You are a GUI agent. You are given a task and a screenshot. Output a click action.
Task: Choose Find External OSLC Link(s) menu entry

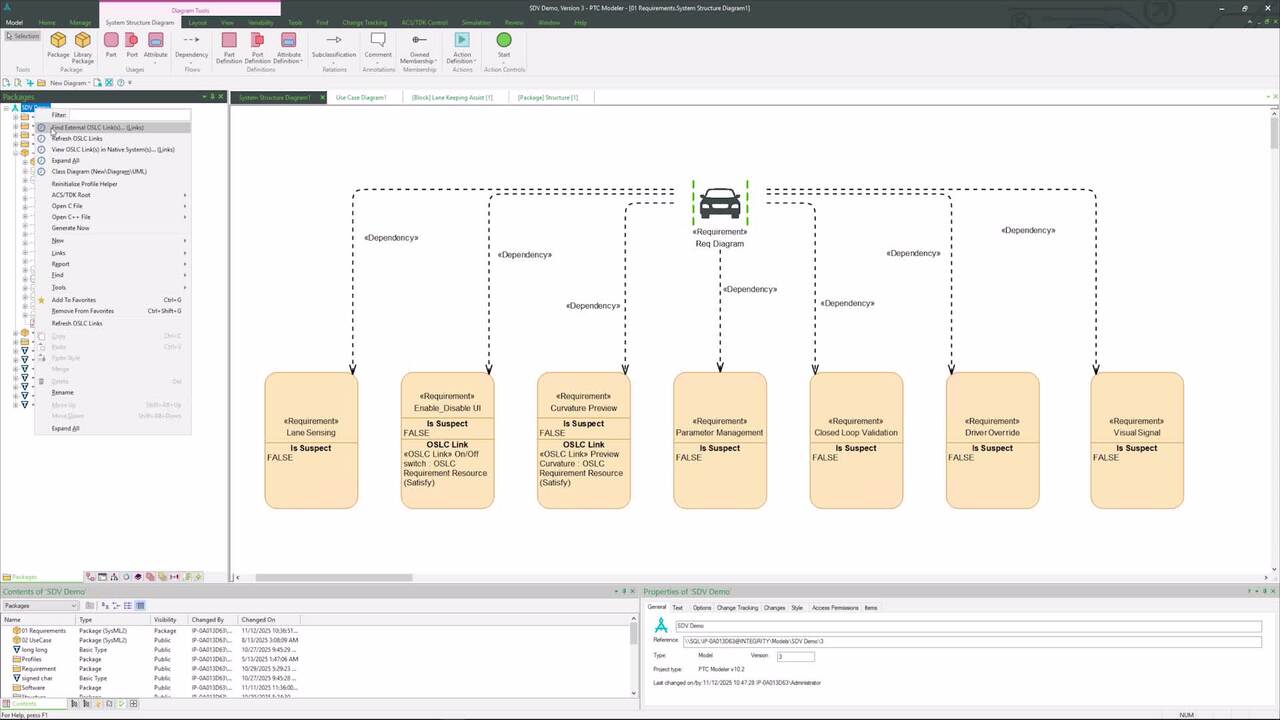coord(97,127)
